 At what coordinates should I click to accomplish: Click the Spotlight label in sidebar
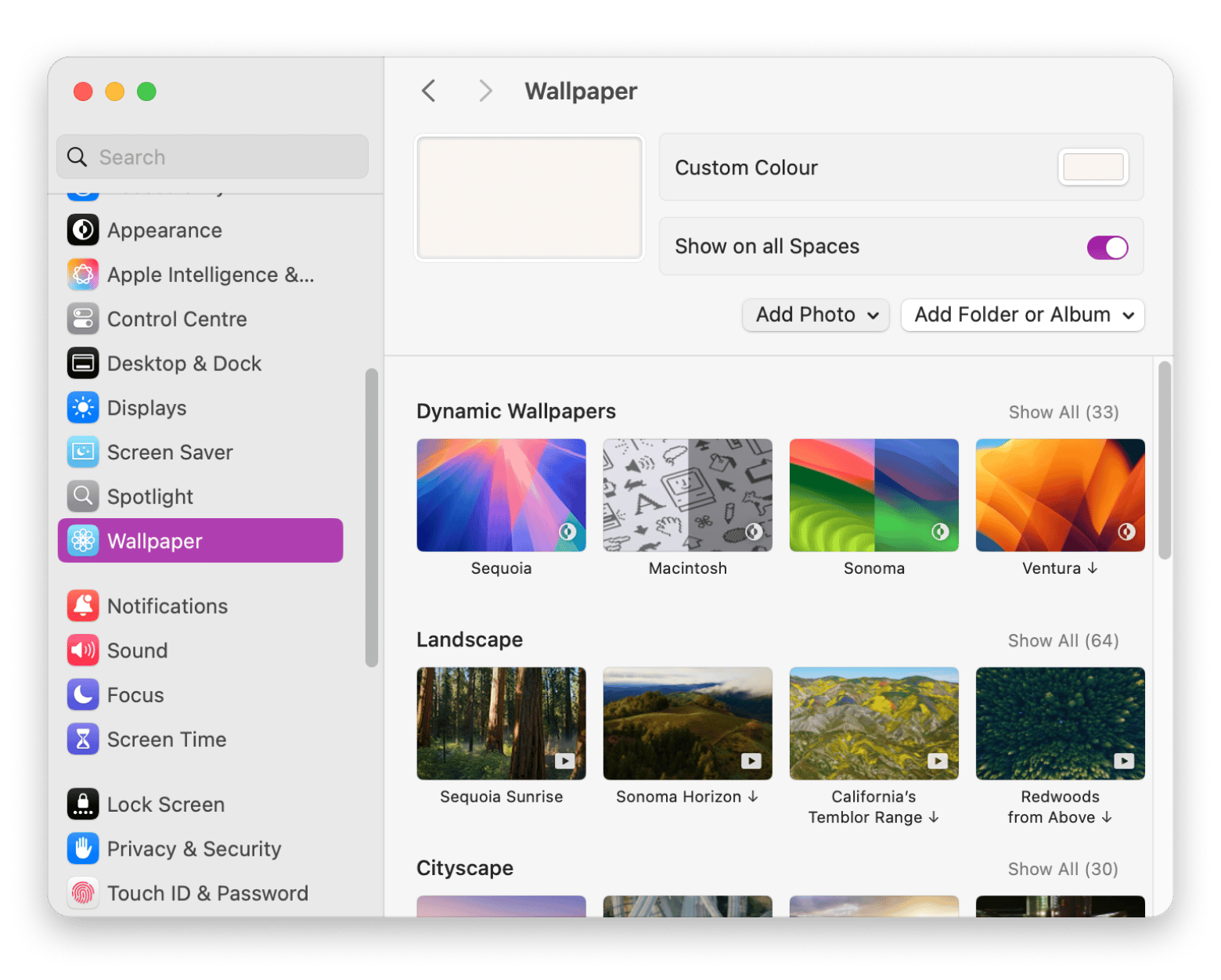[150, 497]
